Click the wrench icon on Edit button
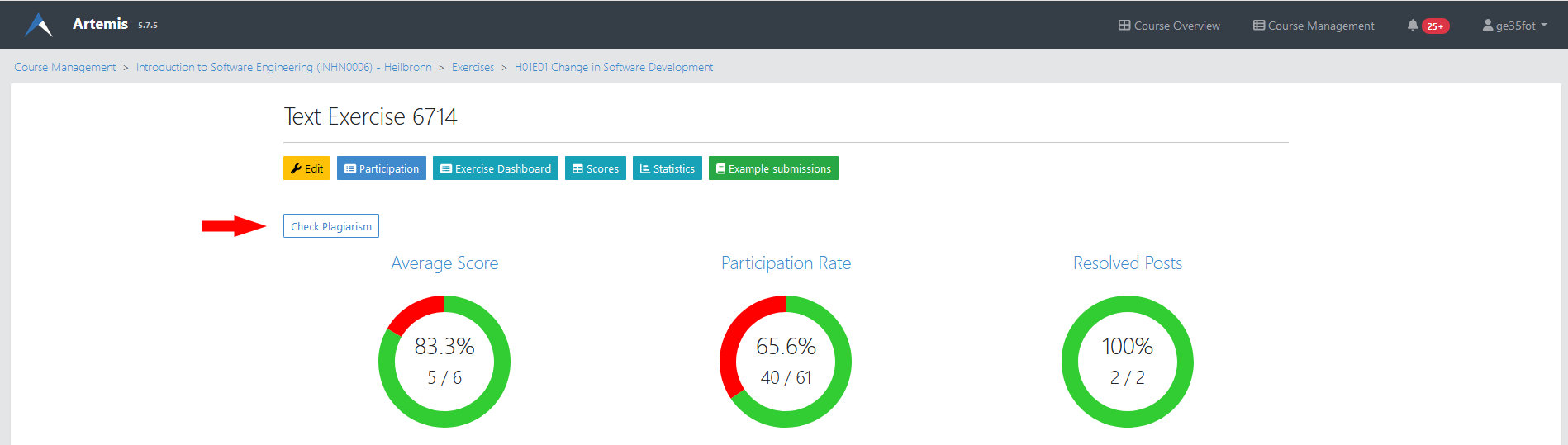This screenshot has height=445, width=1568. [x=296, y=168]
